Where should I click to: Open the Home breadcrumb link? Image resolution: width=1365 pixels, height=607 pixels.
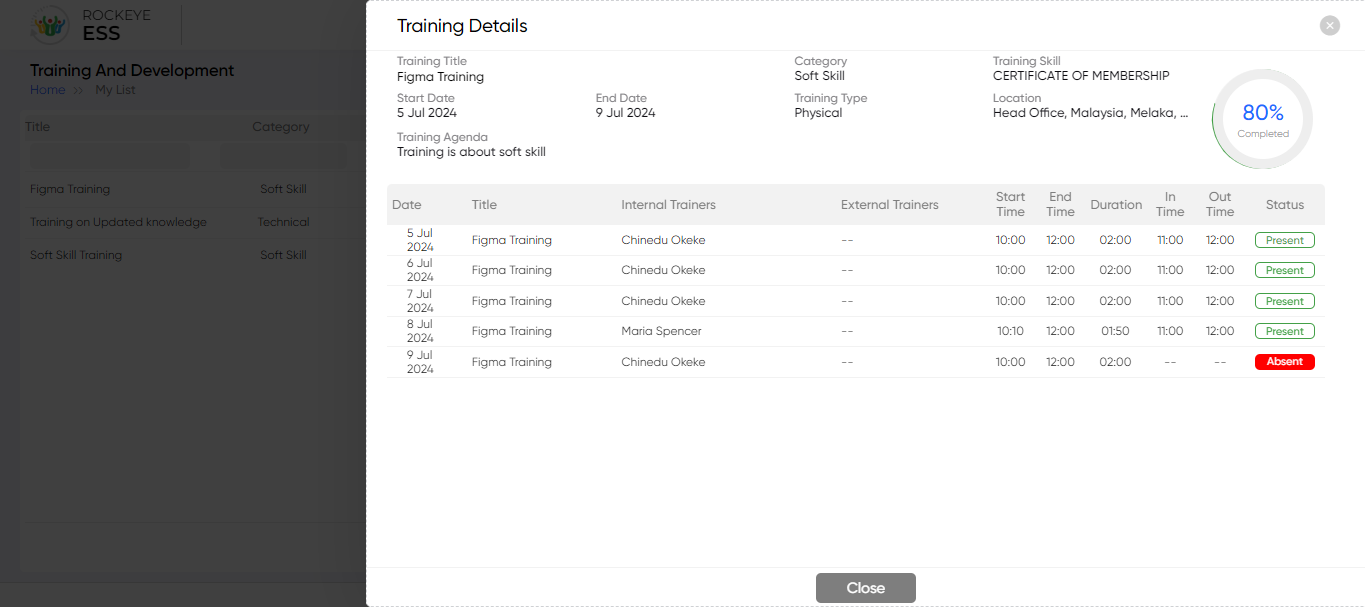(x=47, y=90)
